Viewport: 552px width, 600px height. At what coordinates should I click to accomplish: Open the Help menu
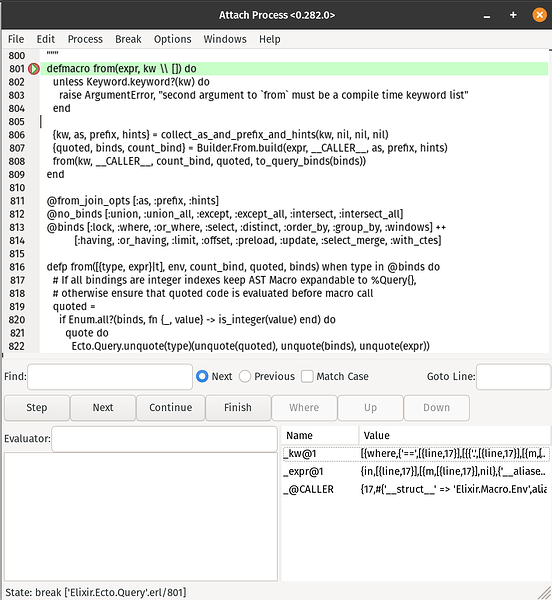(x=269, y=39)
